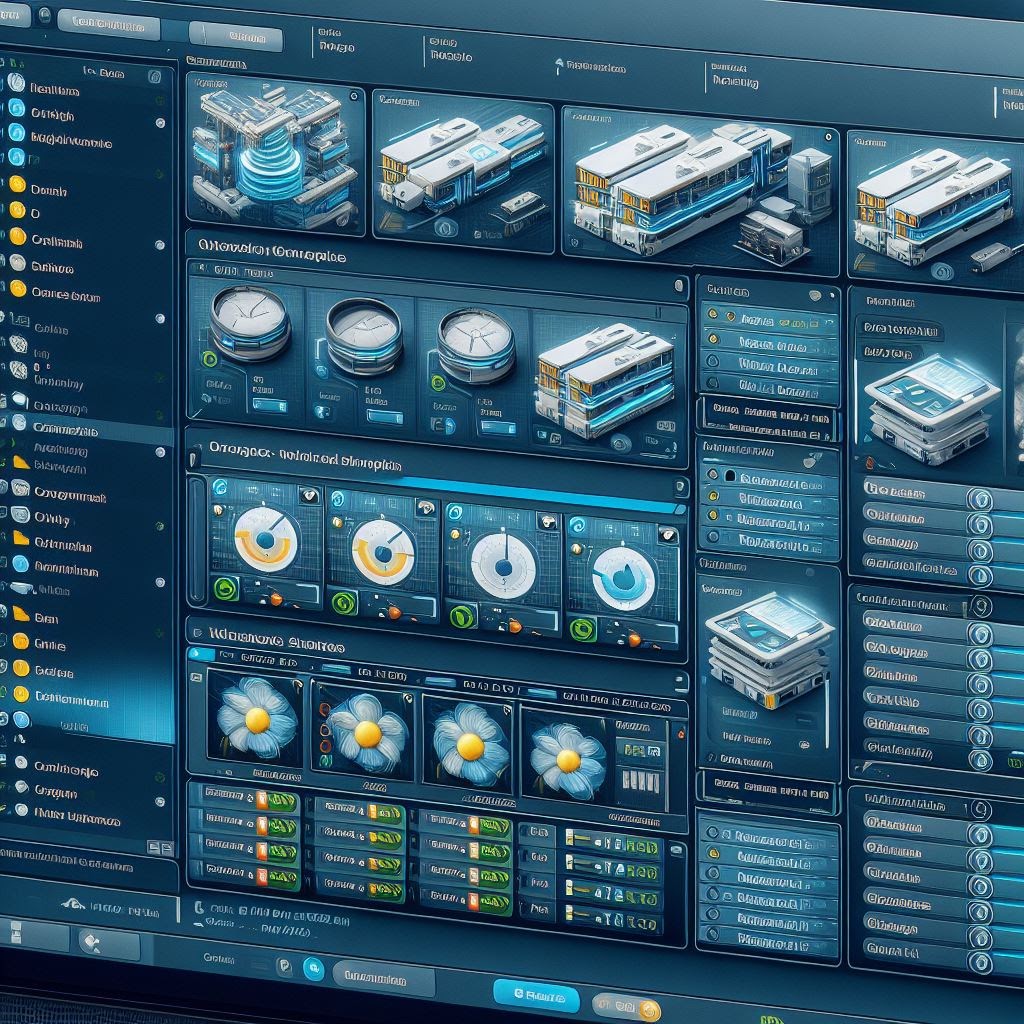This screenshot has height=1024, width=1024.
Task: Click the cyan swirl icon above the vertical-needle dial
Action: pos(455,511)
